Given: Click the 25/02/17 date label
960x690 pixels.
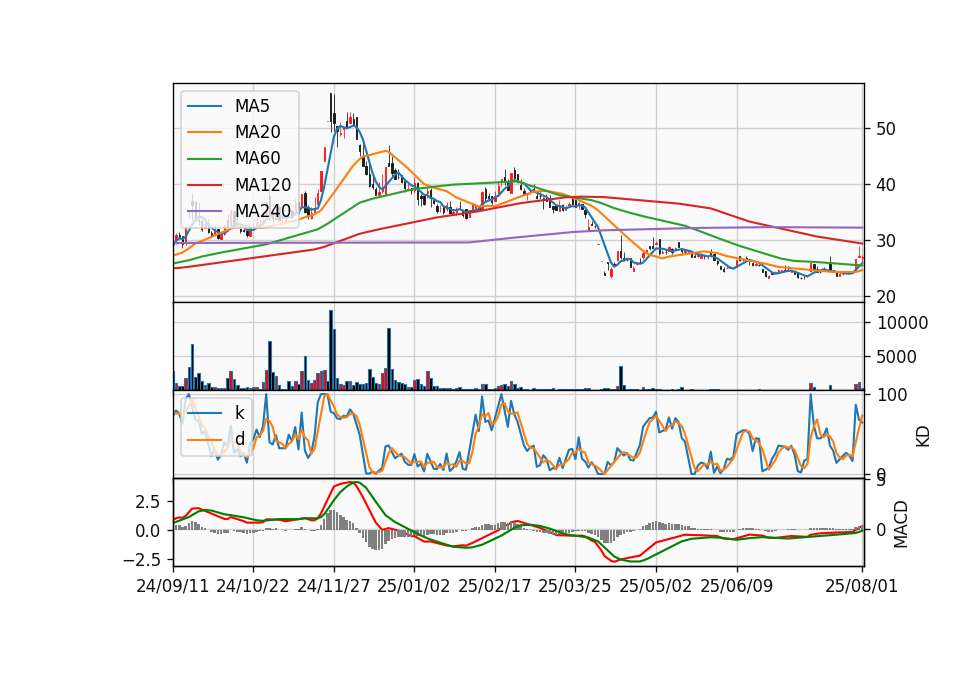Looking at the screenshot, I should tap(495, 587).
